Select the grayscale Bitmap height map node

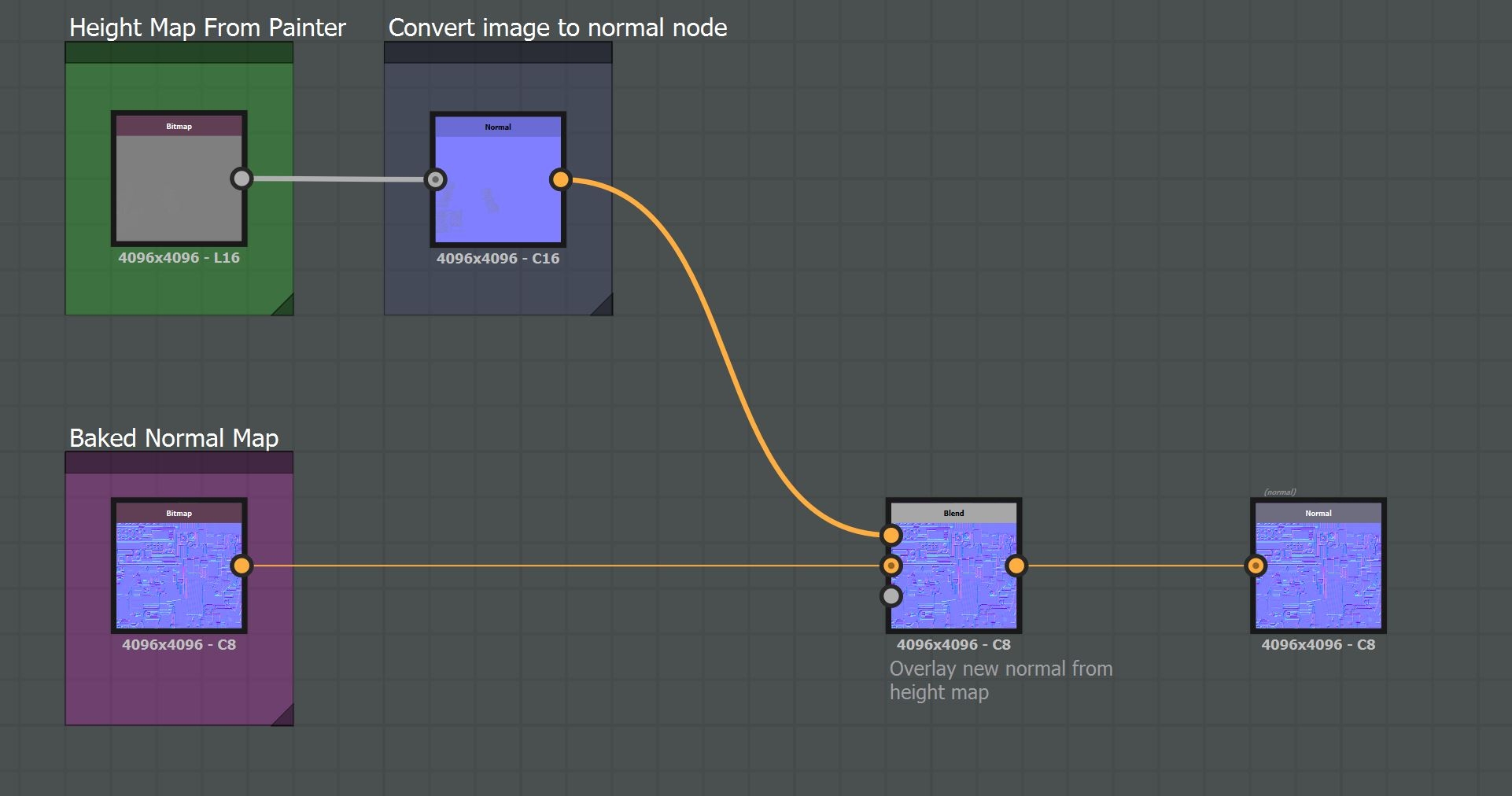[179, 179]
